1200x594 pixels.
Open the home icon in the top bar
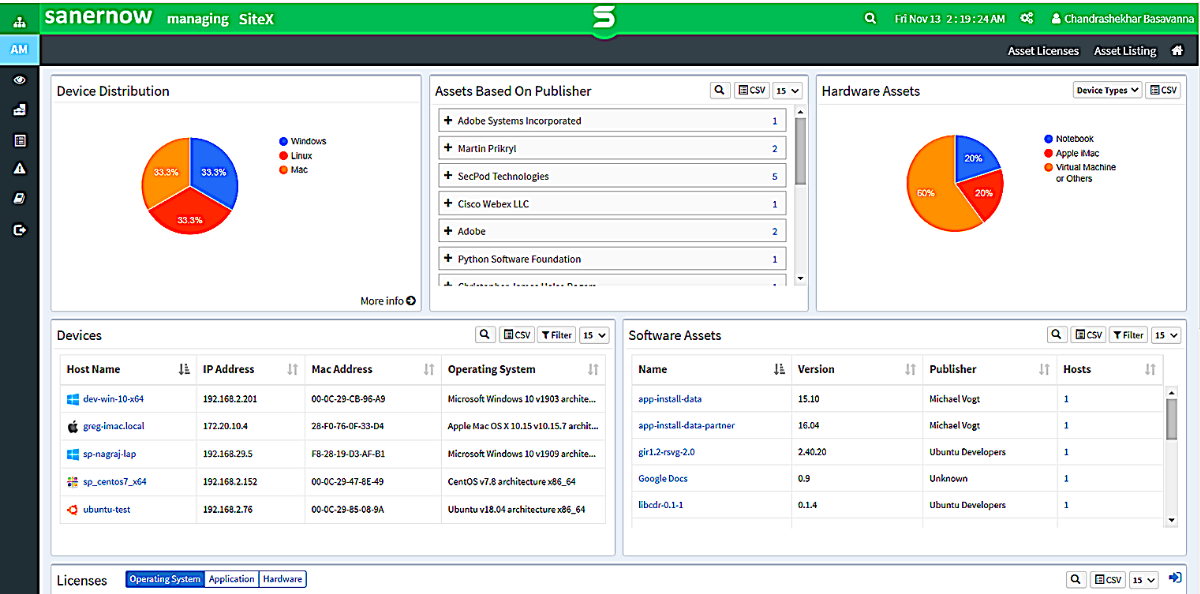pyautogui.click(x=1178, y=50)
